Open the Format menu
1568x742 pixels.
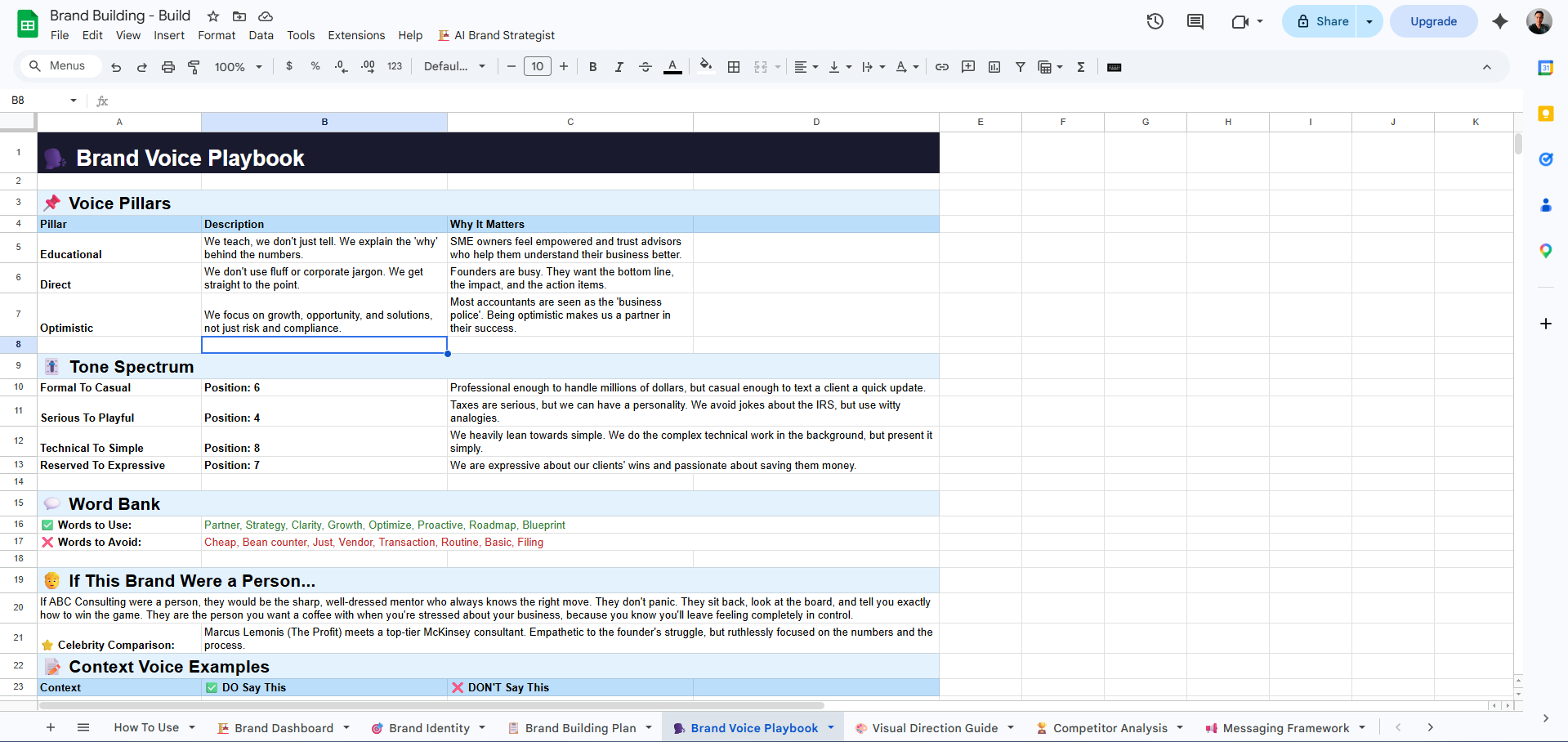[x=217, y=35]
